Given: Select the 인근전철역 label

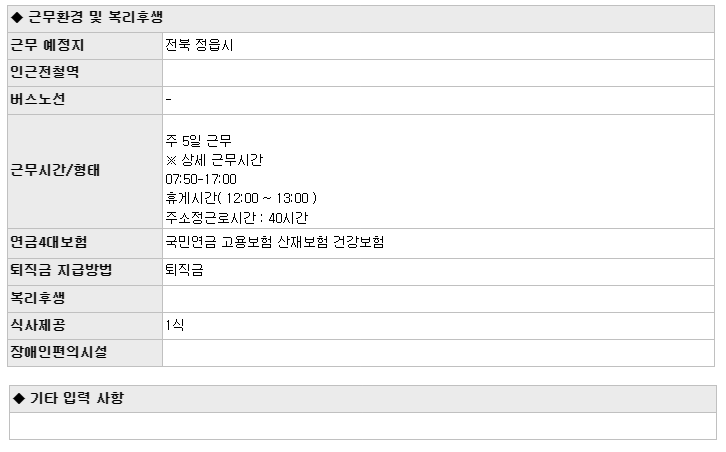Looking at the screenshot, I should pyautogui.click(x=44, y=72).
